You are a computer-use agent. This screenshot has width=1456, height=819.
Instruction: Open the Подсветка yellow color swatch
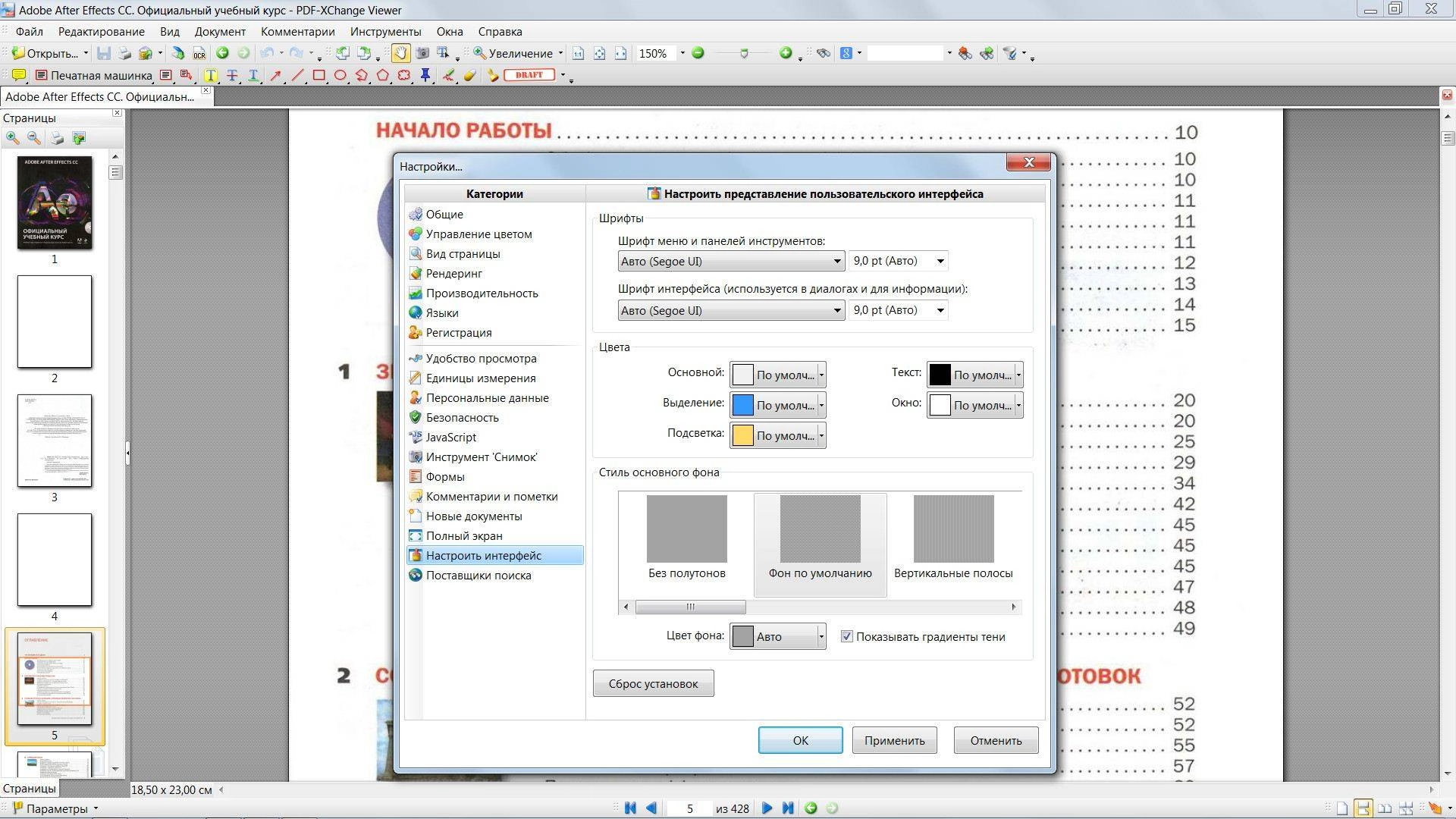pos(777,435)
